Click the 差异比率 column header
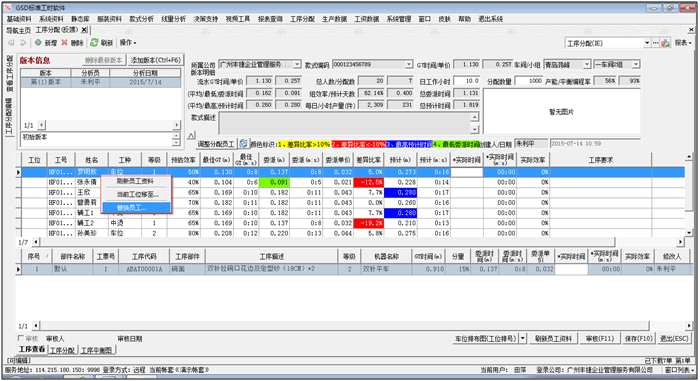Image resolution: width=700 pixels, height=381 pixels. click(x=369, y=160)
